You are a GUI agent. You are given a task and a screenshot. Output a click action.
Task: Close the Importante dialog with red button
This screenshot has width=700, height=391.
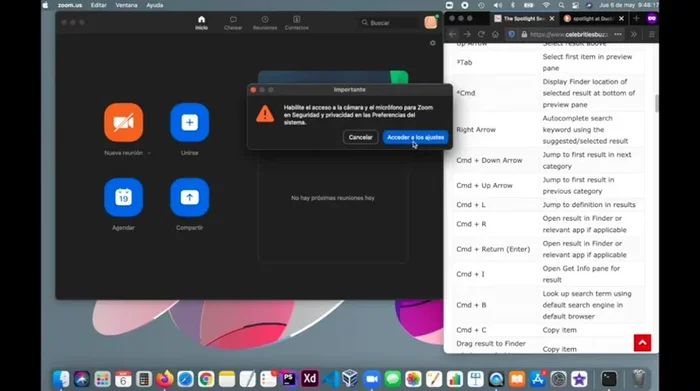pyautogui.click(x=253, y=90)
